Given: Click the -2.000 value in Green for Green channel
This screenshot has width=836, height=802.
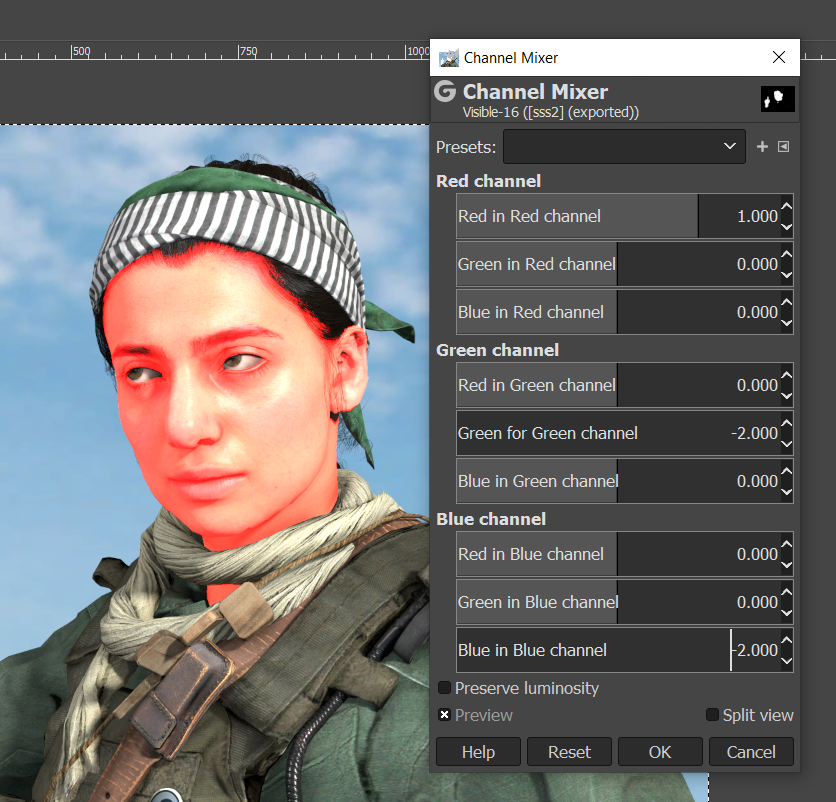Looking at the screenshot, I should click(754, 433).
